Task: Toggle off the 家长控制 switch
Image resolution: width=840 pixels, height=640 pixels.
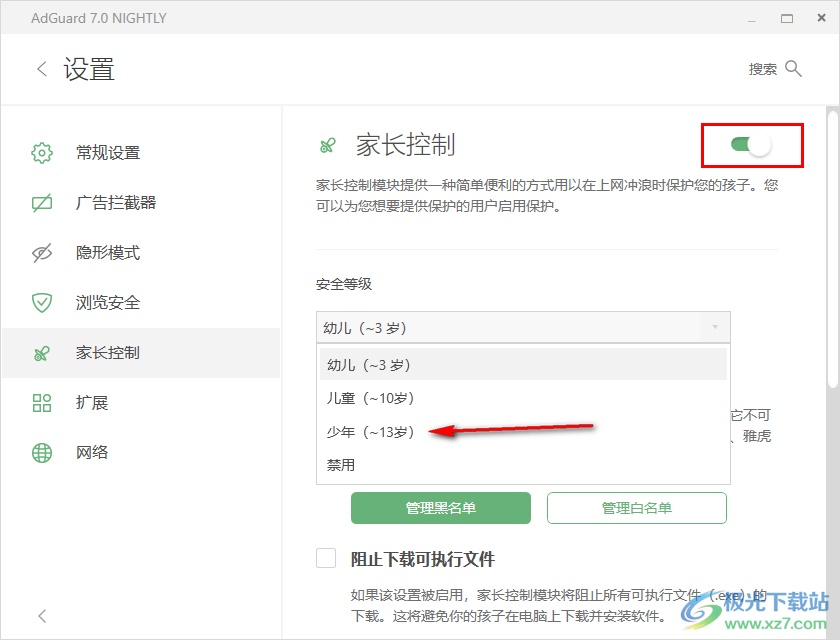Action: tap(752, 146)
